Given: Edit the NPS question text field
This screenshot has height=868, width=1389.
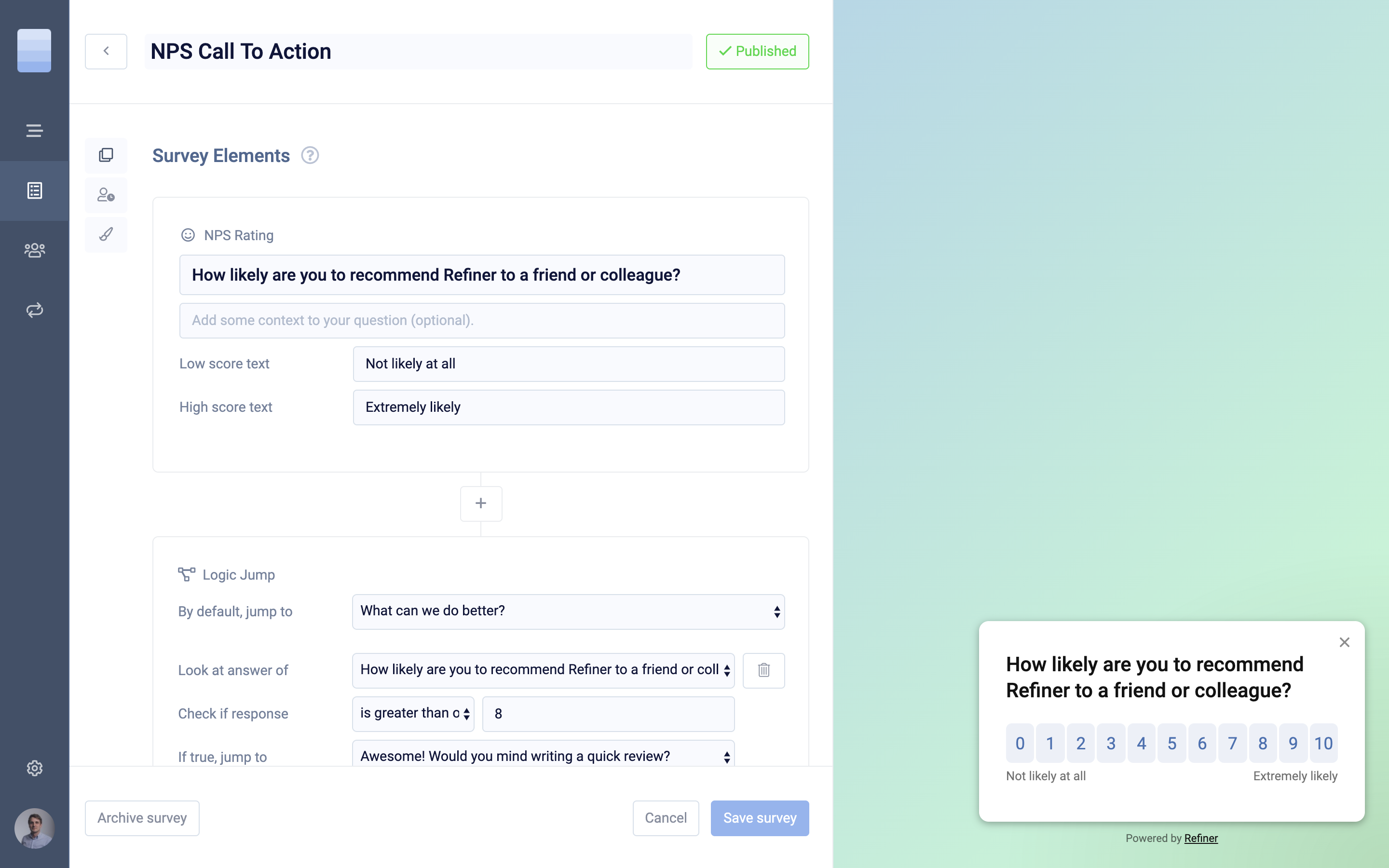Looking at the screenshot, I should (482, 275).
